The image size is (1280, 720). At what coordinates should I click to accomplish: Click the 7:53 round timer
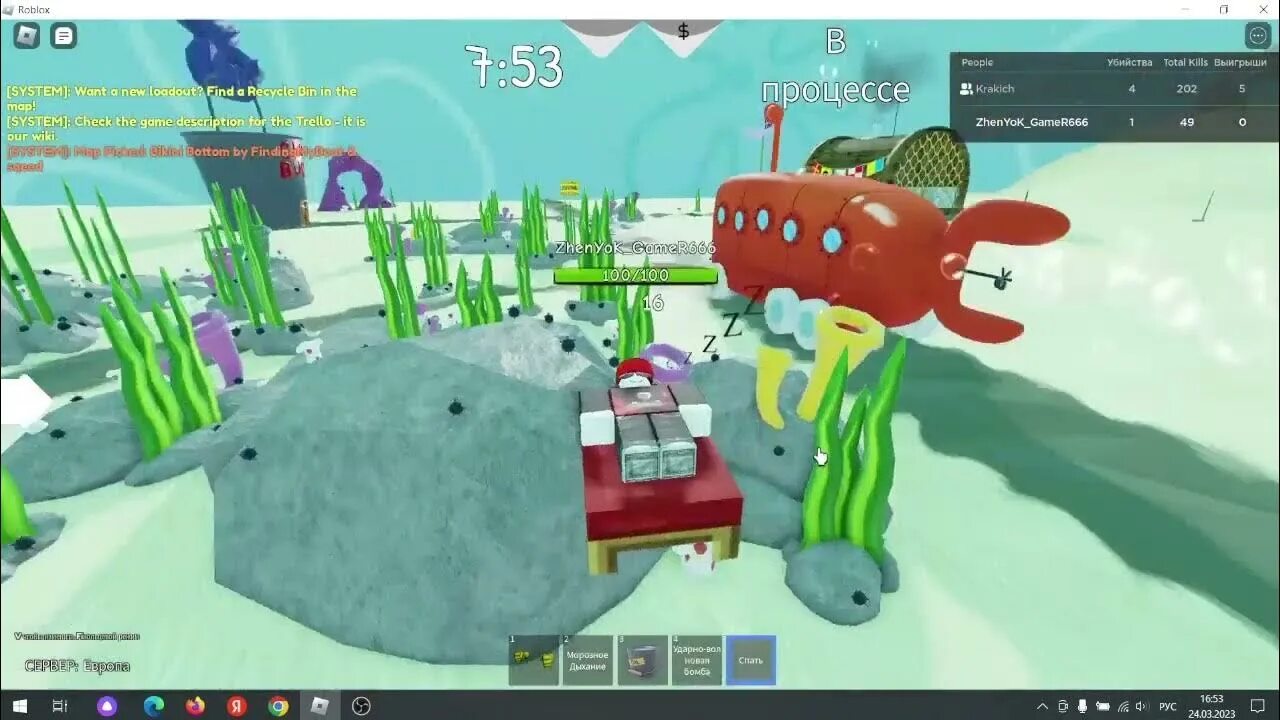[515, 68]
